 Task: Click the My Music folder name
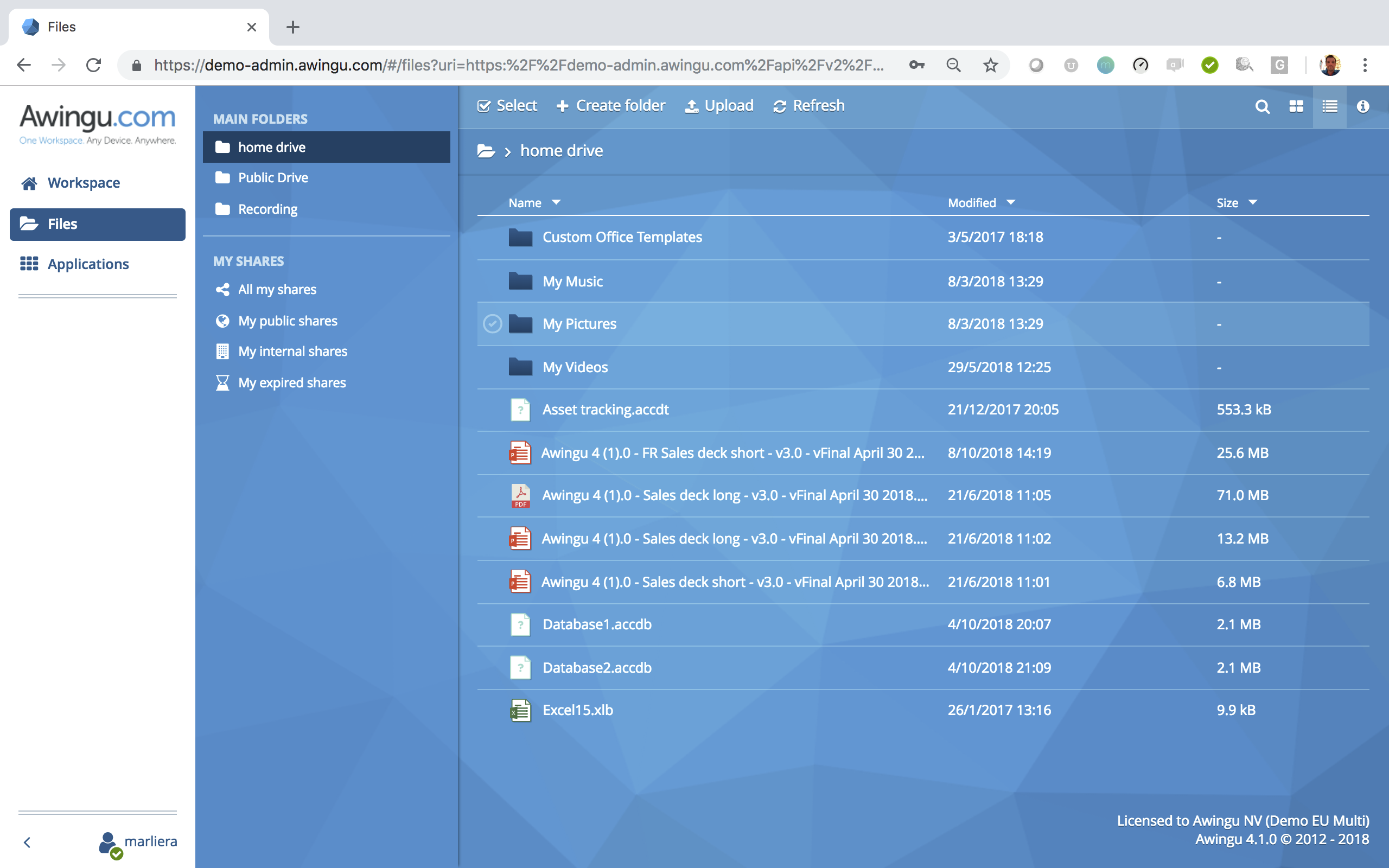pyautogui.click(x=573, y=282)
